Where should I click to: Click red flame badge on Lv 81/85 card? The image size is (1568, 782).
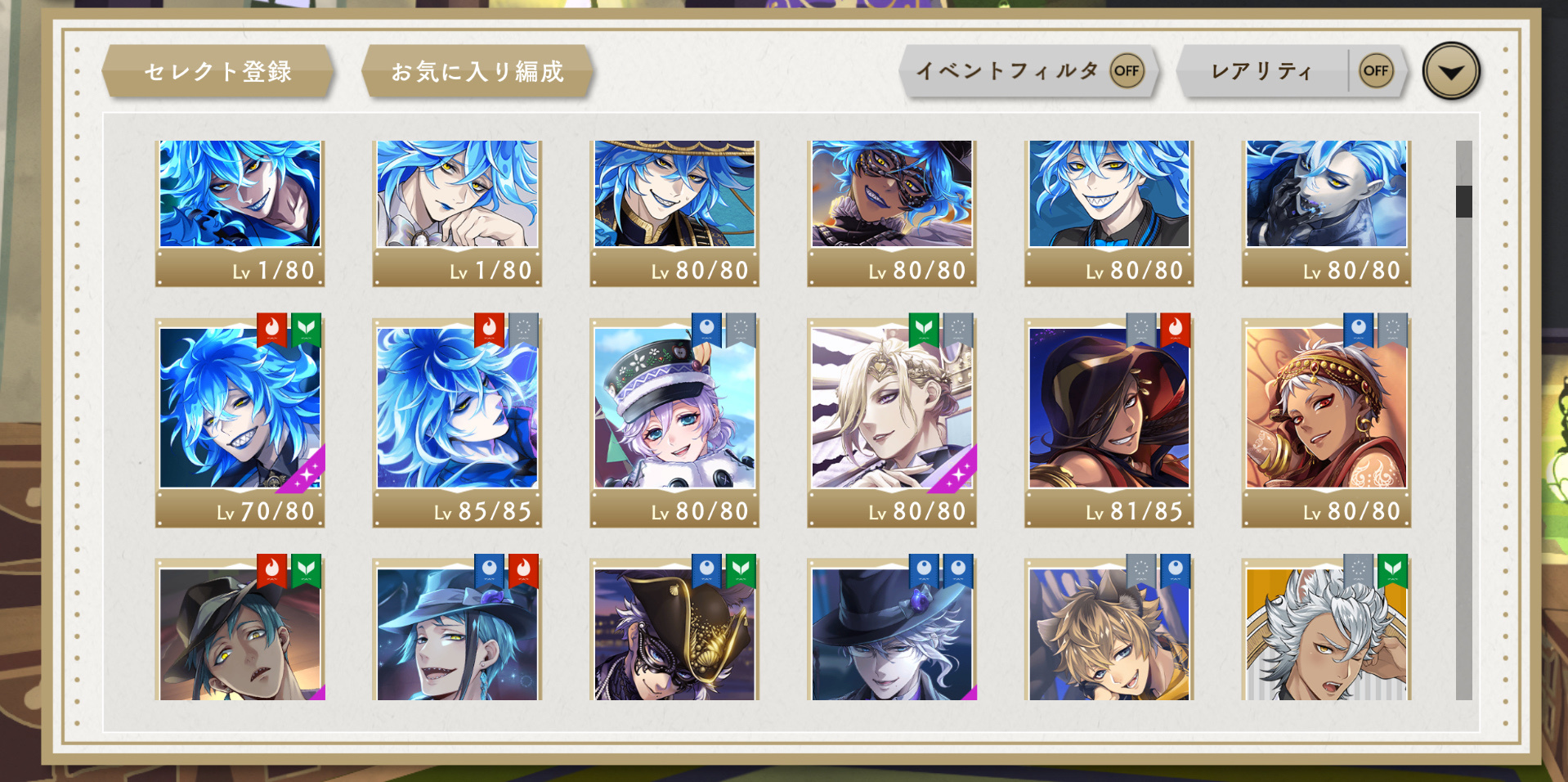click(x=1175, y=330)
